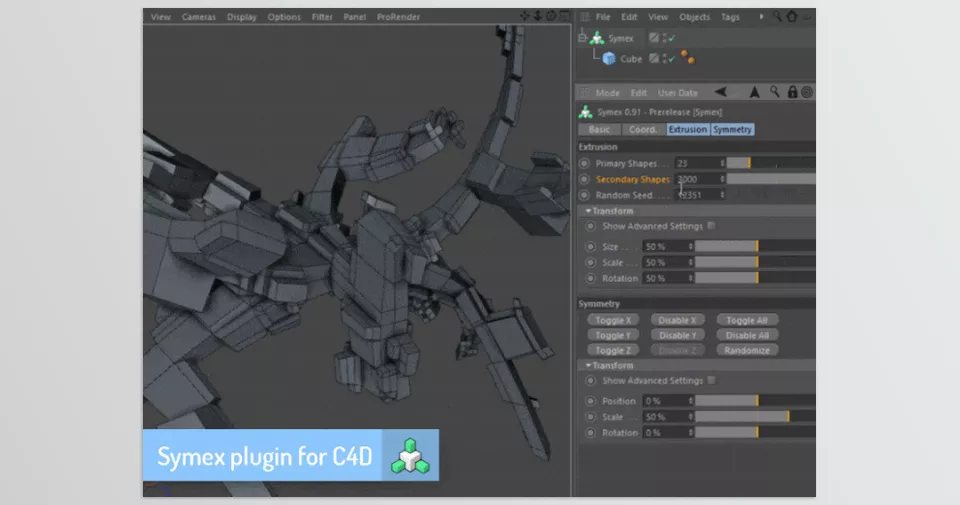Click the Symex object icon in tree

[x=597, y=38]
